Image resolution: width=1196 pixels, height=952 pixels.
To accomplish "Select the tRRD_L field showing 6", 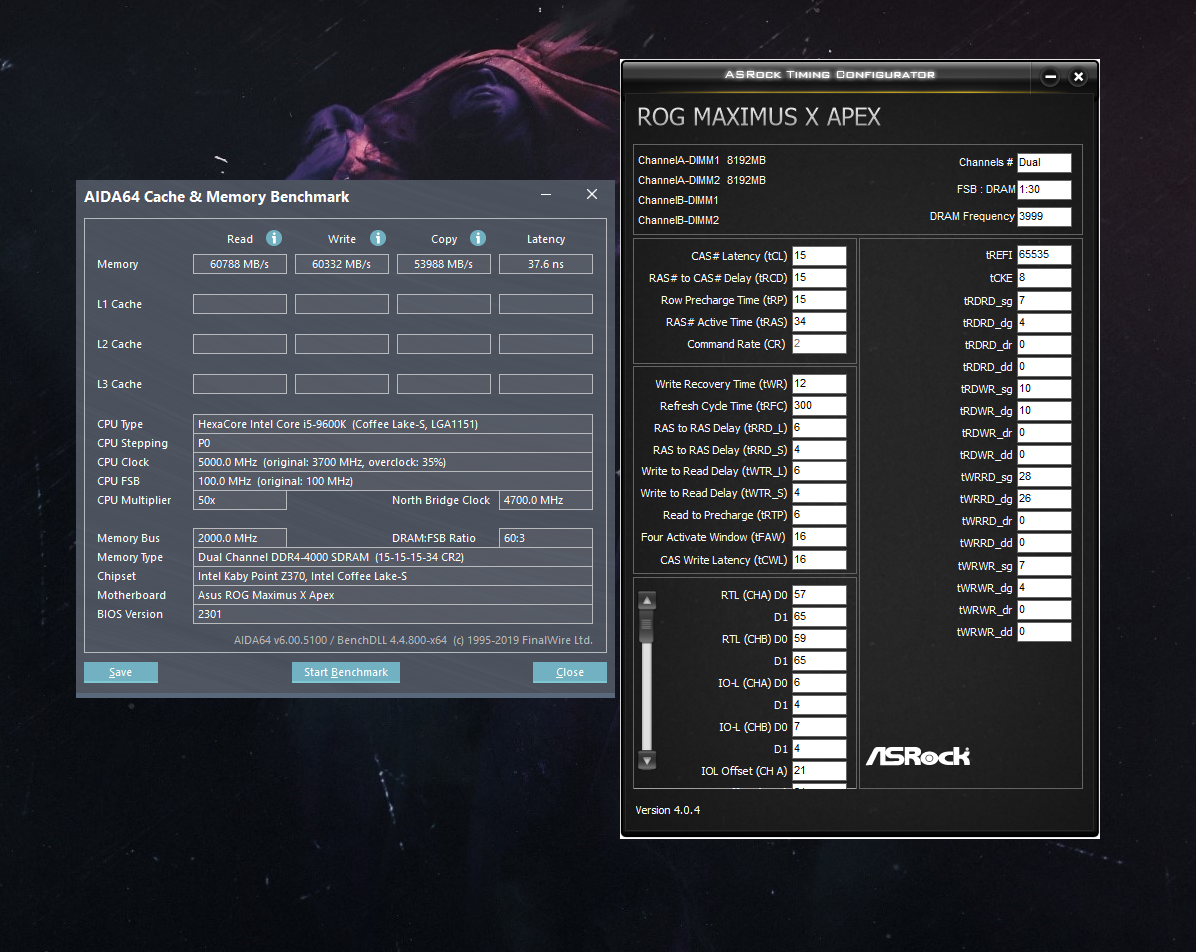I will [819, 428].
